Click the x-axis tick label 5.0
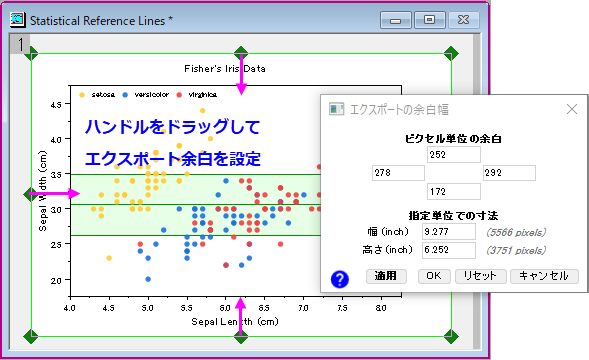 point(148,308)
